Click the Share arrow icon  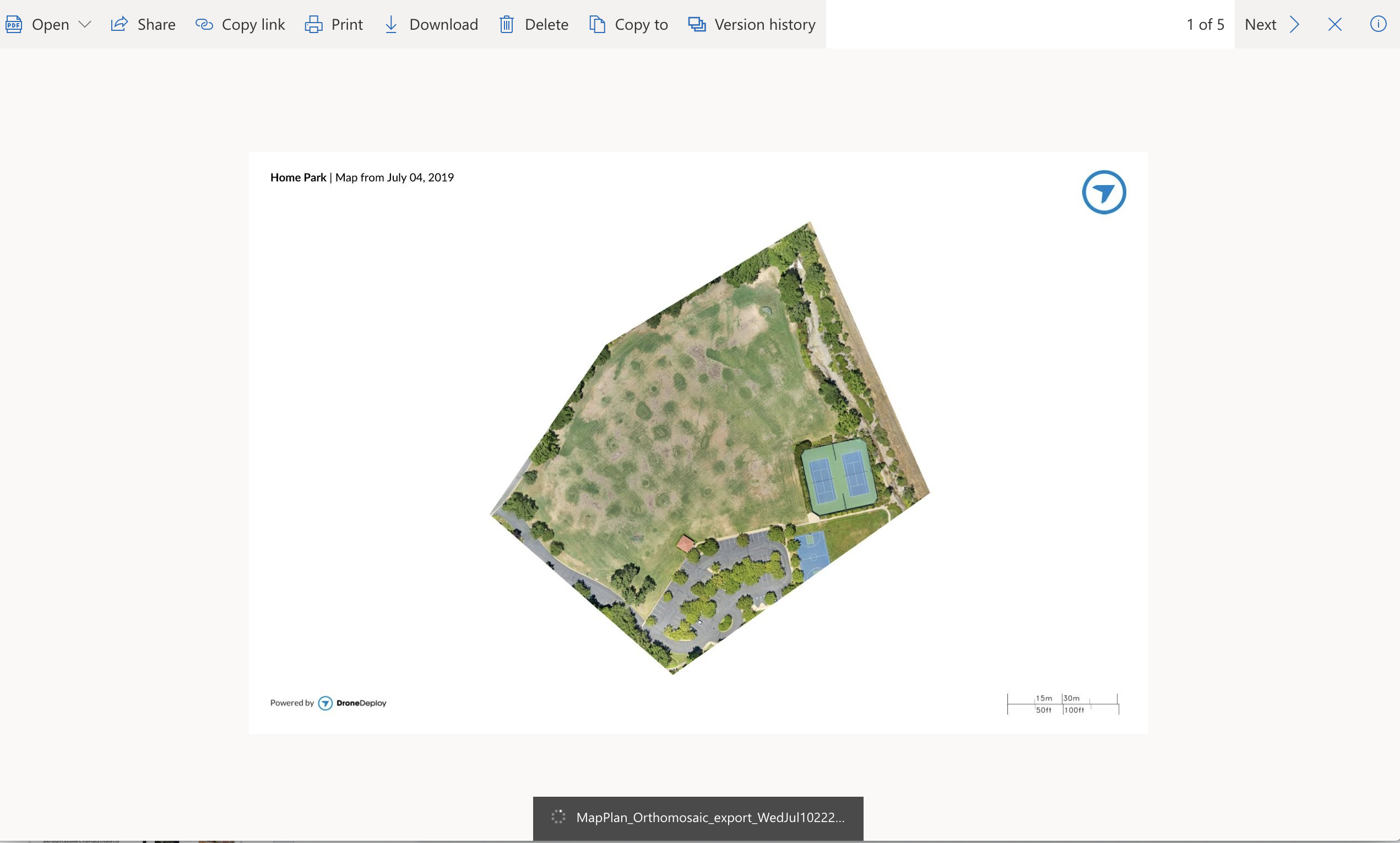119,24
